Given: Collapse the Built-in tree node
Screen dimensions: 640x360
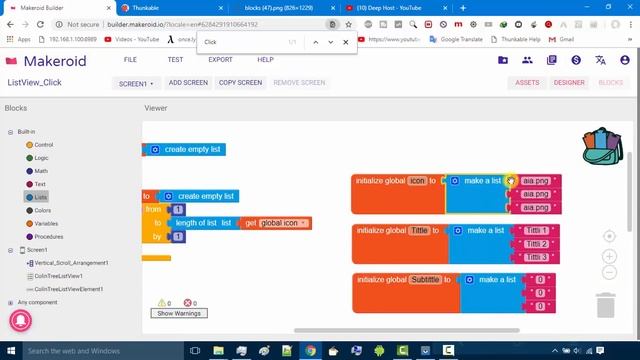Looking at the screenshot, I should (10, 132).
